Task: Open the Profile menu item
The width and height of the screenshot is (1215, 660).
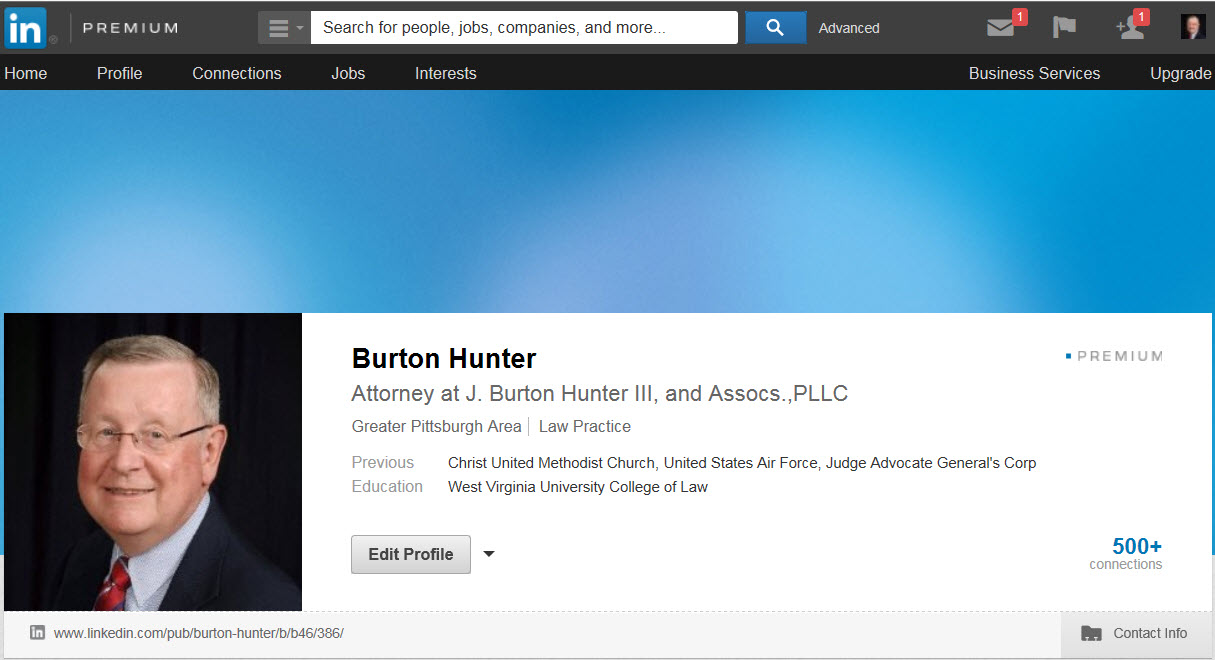Action: (x=120, y=73)
